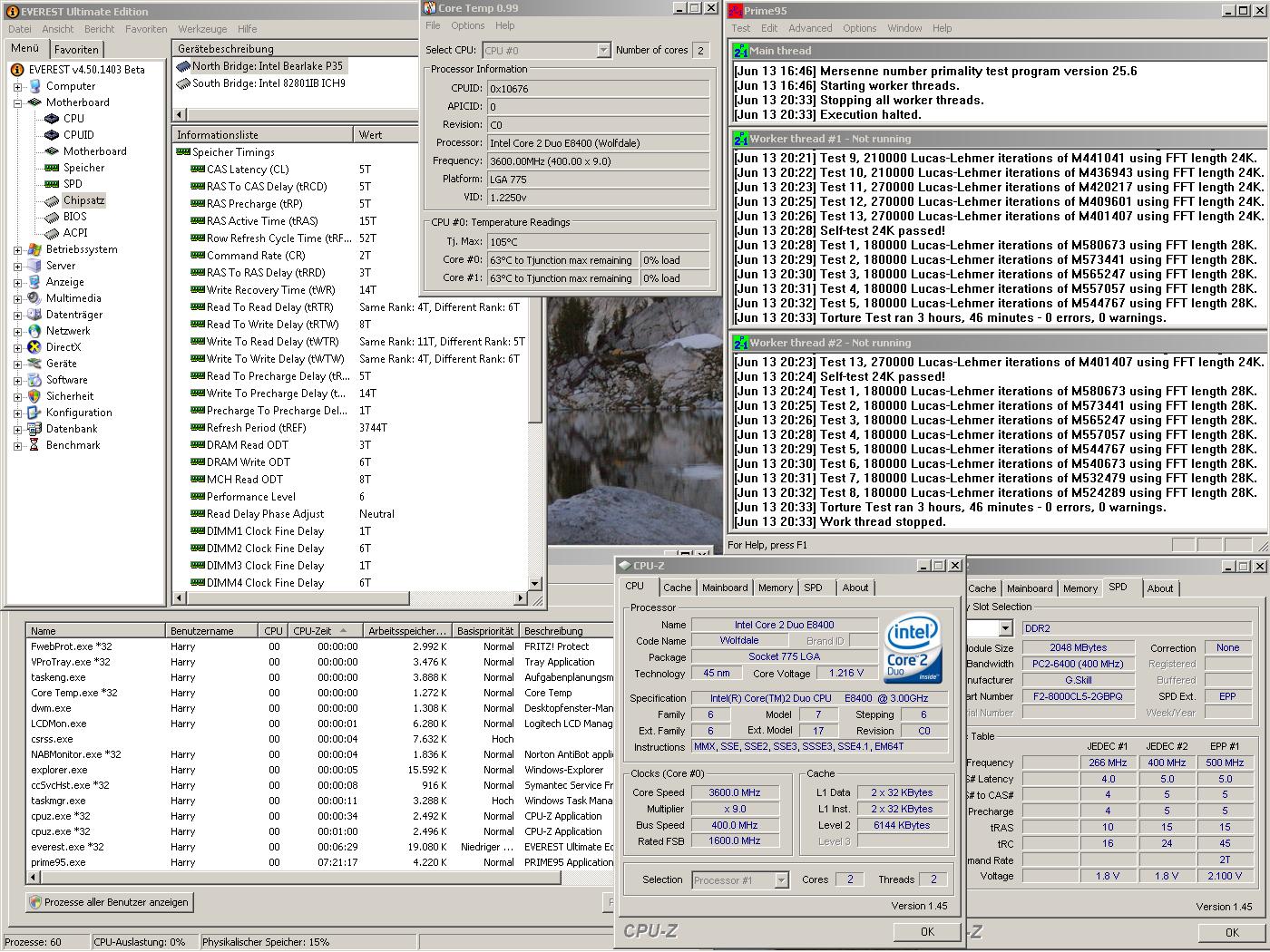Screen dimensions: 1270x952
Task: Click the BIOS item icon in tree
Action: click(x=52, y=217)
